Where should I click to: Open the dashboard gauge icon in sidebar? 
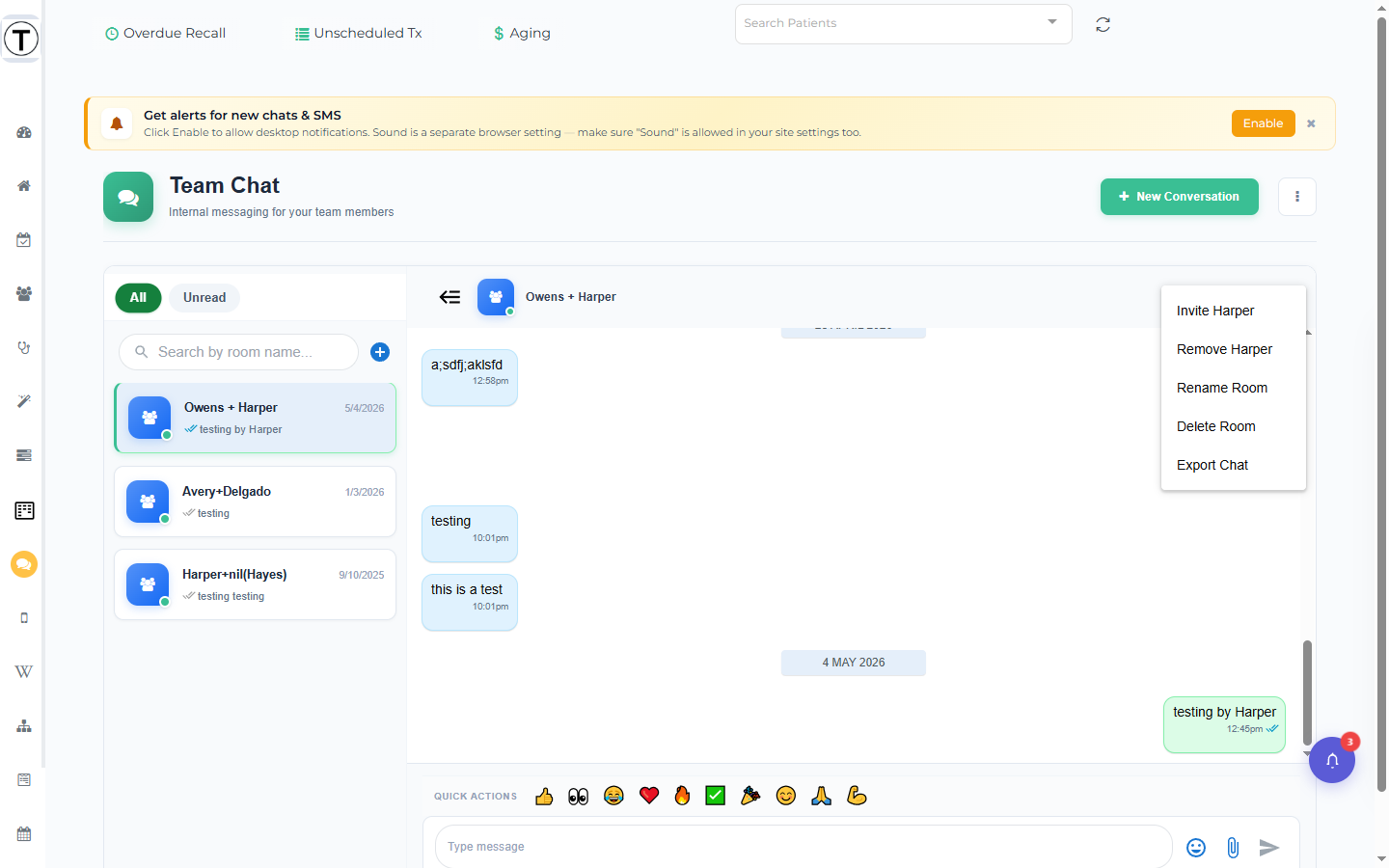pyautogui.click(x=24, y=132)
